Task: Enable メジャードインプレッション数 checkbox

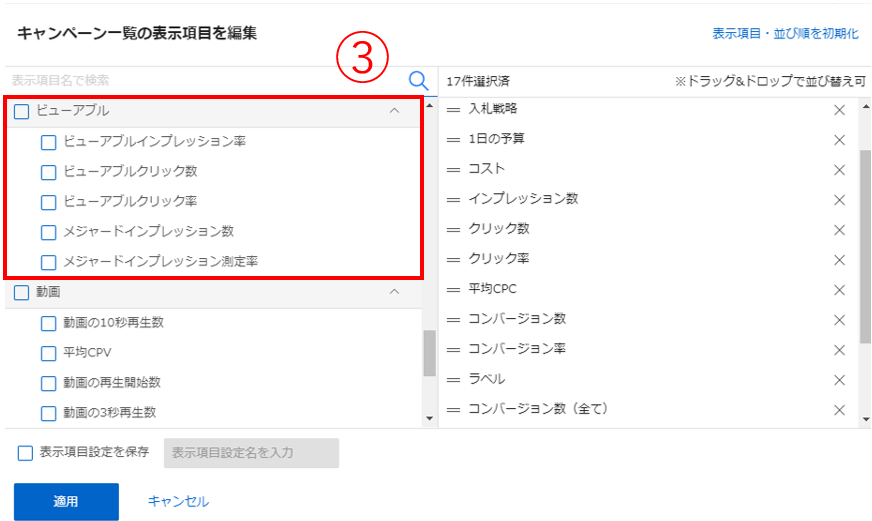Action: 48,232
